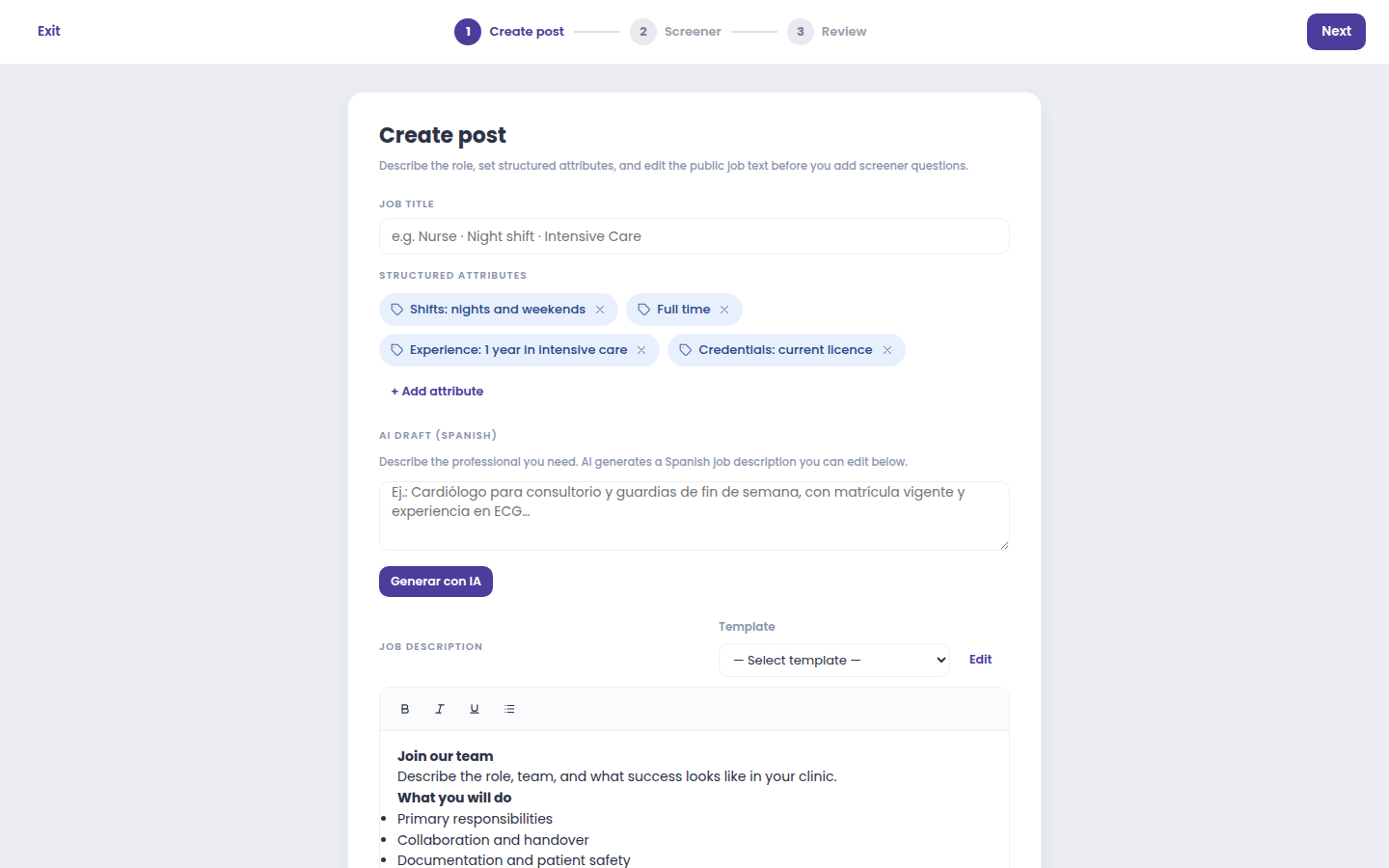Delete the 'Experience: 1 year in intensive care' tag

pos(641,350)
